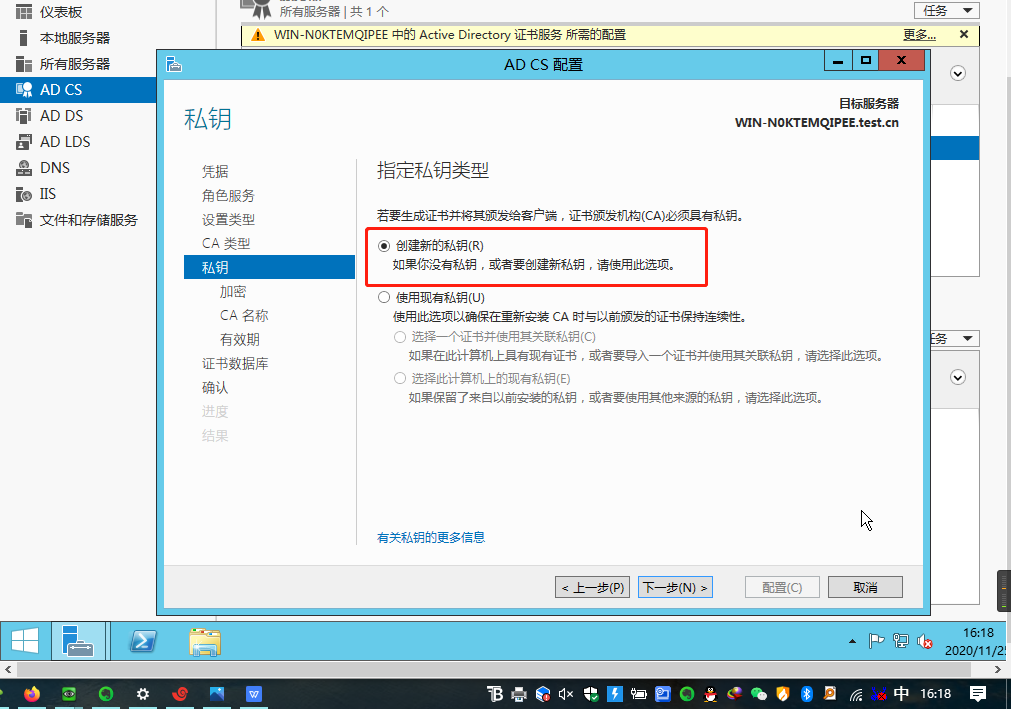Open the host notification center icon
This screenshot has height=709, width=1011.
(x=978, y=694)
